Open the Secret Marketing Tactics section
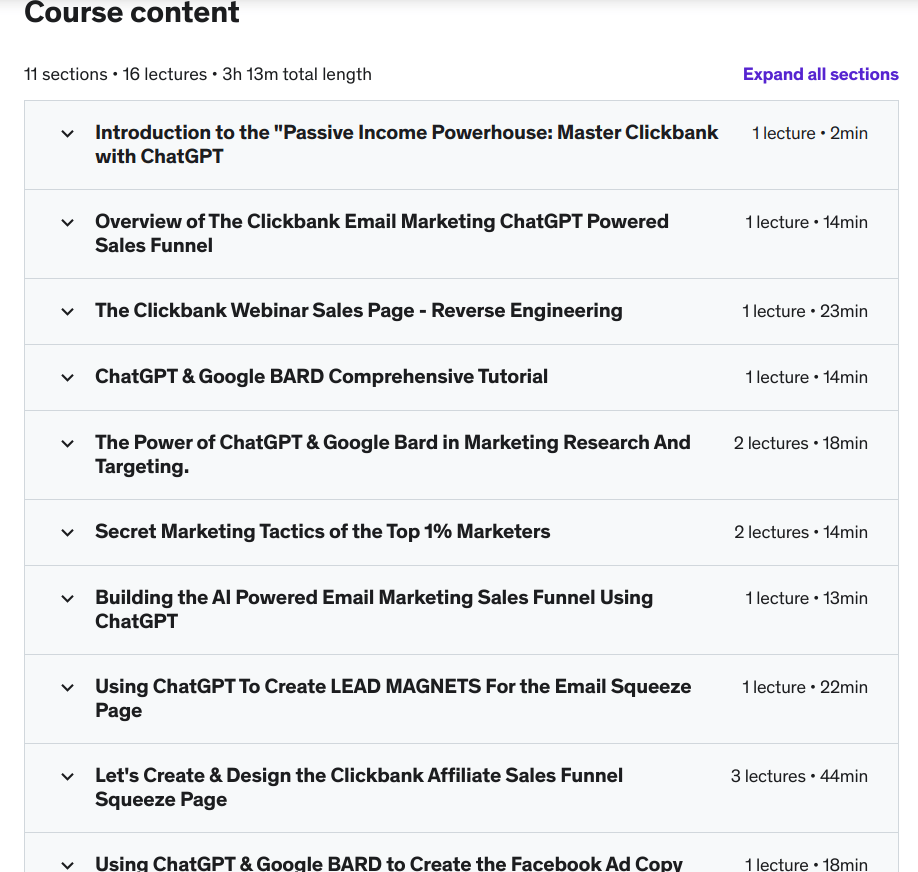The image size is (918, 872). (x=67, y=532)
